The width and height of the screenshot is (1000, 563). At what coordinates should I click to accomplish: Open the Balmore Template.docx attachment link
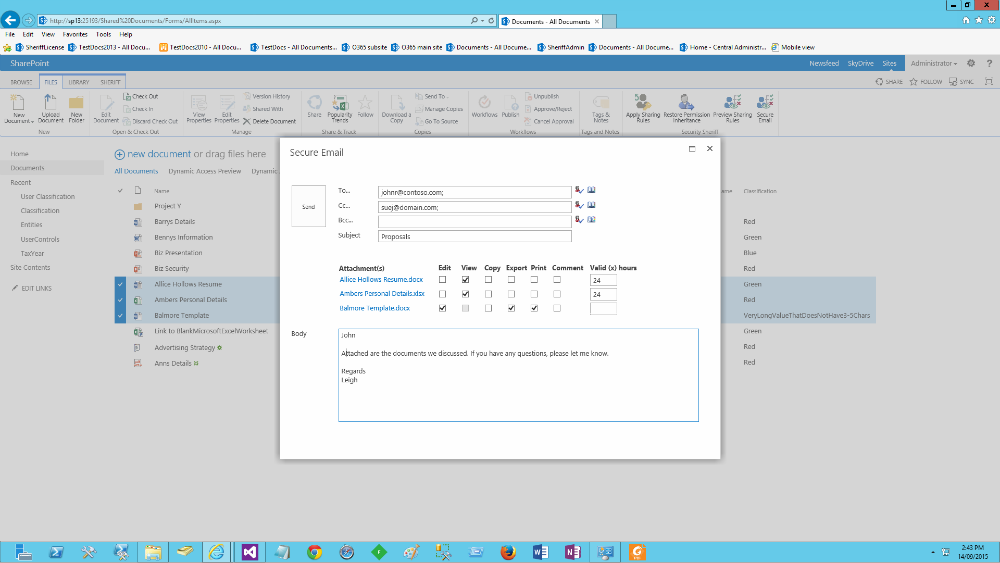[x=374, y=308]
